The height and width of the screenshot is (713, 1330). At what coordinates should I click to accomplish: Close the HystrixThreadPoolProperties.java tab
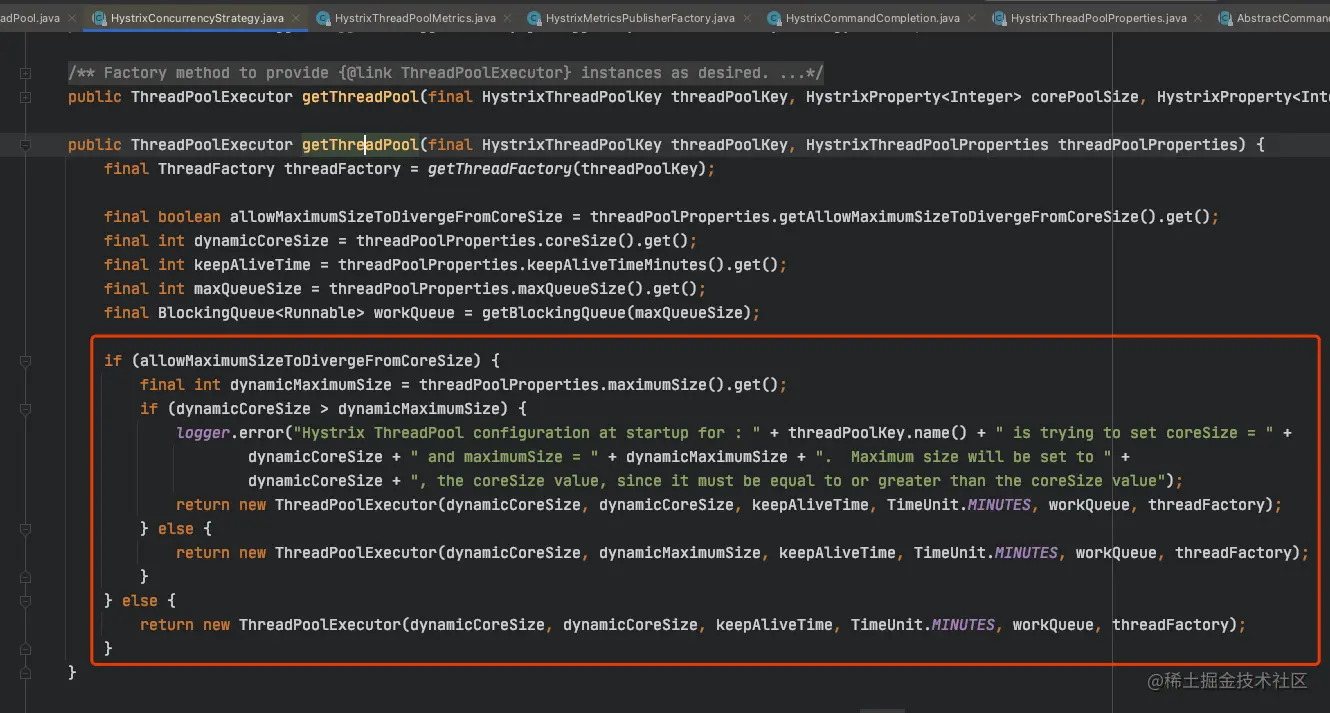(1199, 18)
